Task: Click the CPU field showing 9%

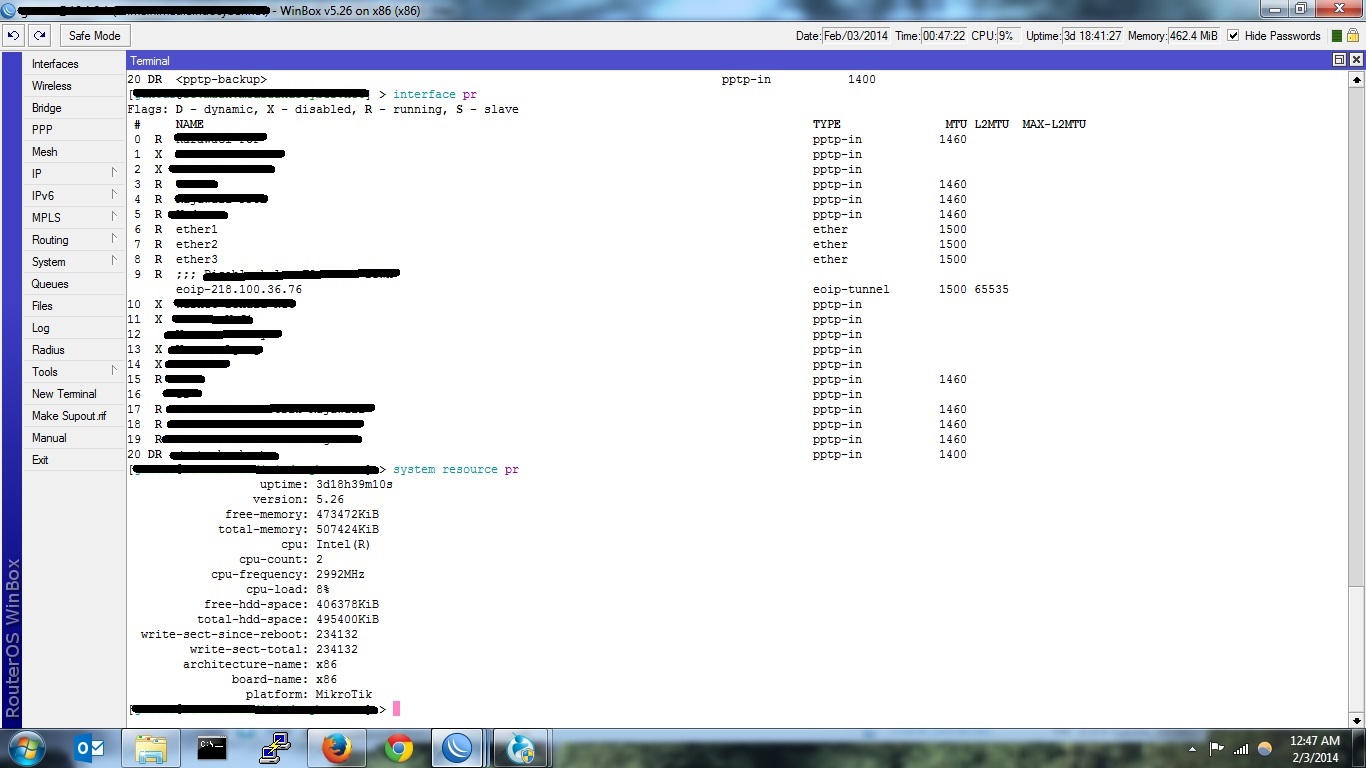Action: click(x=1008, y=35)
